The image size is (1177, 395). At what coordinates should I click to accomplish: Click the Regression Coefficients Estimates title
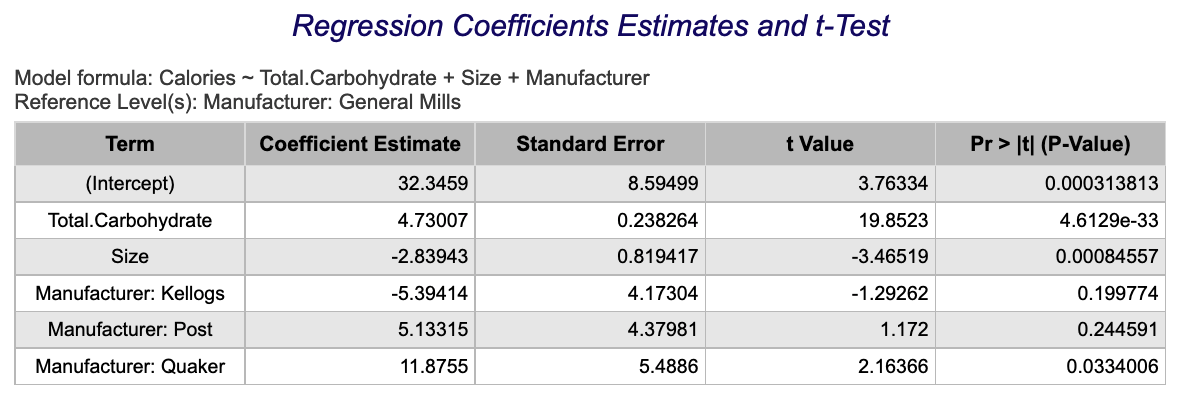click(591, 26)
